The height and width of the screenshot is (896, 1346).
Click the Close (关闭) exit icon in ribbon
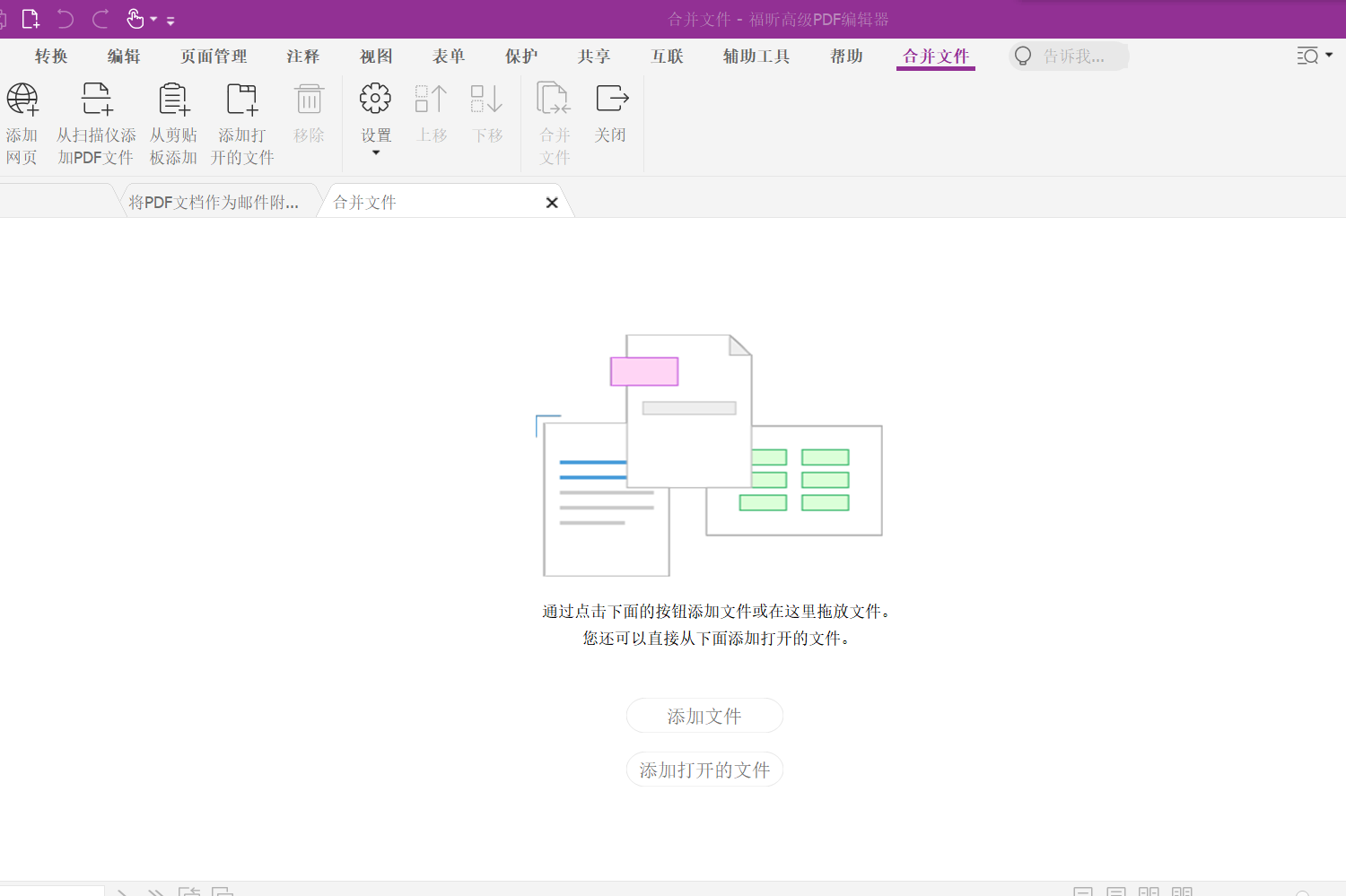pos(611,100)
